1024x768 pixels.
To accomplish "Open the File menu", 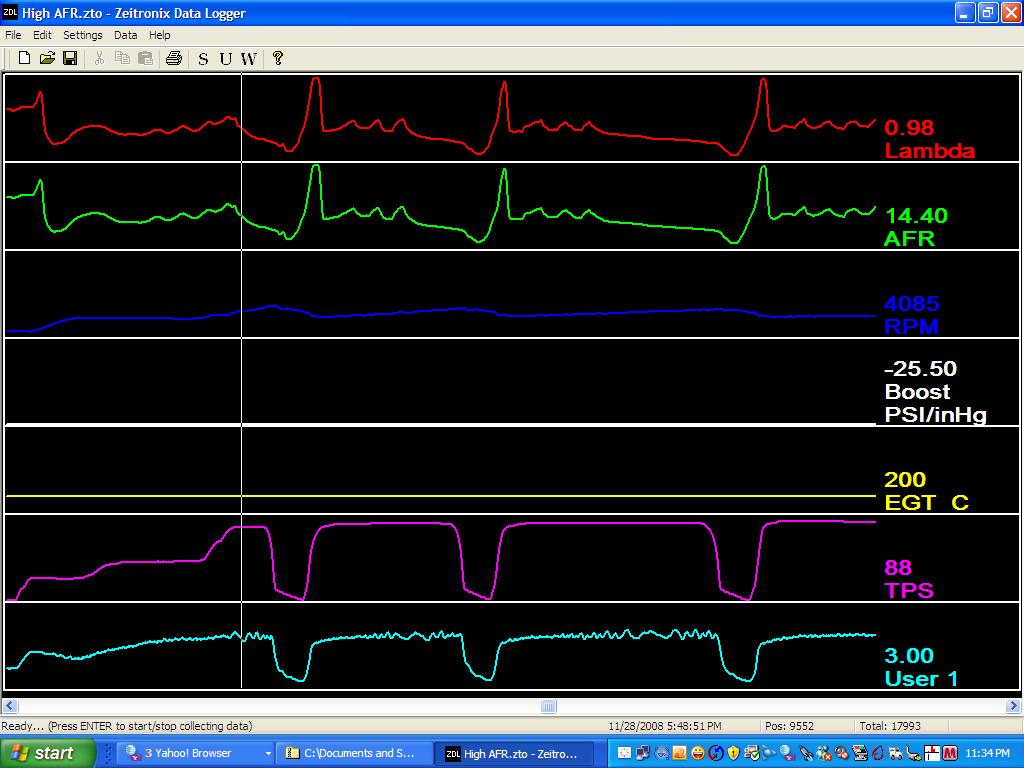I will (13, 35).
